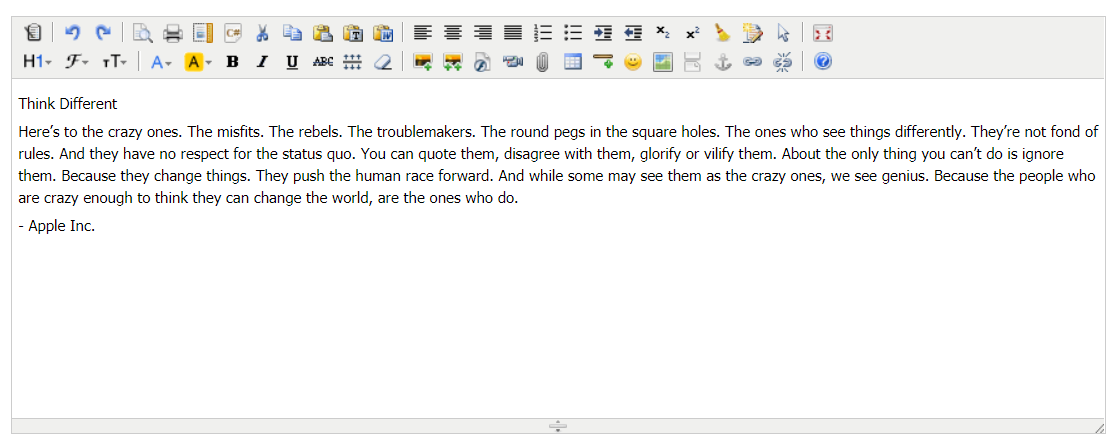Remove hyperlink with broken chain icon
This screenshot has width=1117, height=447.
[x=783, y=62]
